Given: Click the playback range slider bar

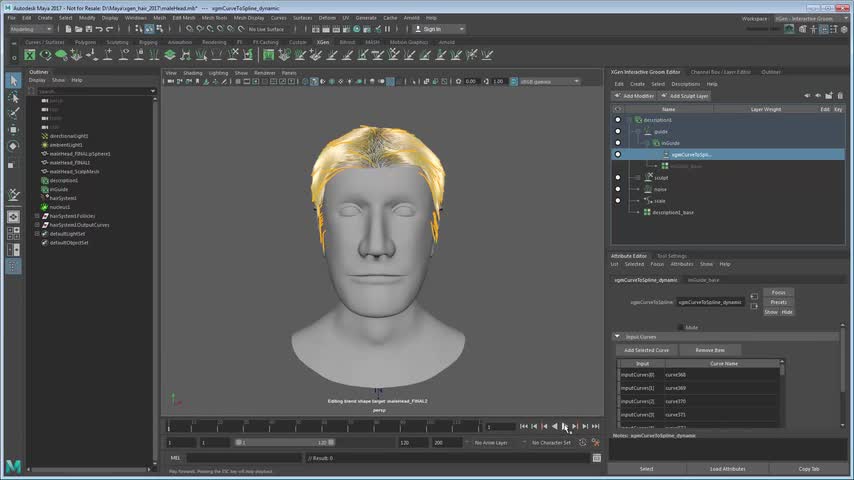Looking at the screenshot, I should coord(285,442).
